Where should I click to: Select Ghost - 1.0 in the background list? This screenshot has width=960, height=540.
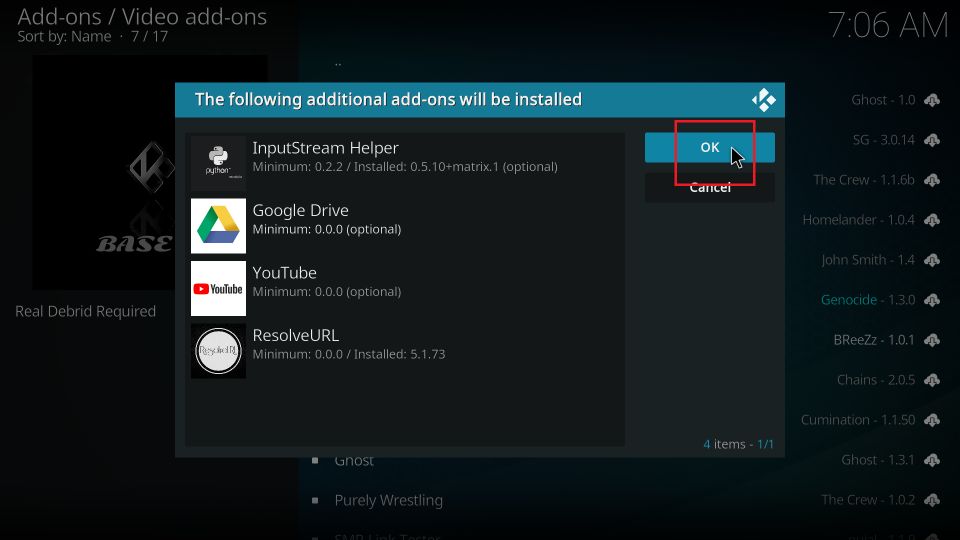[883, 100]
